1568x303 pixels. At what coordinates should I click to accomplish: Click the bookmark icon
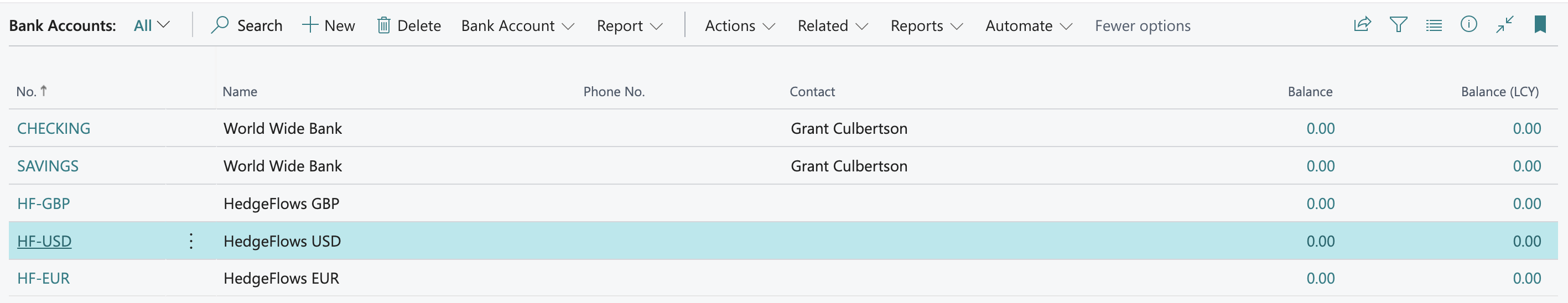pyautogui.click(x=1539, y=24)
